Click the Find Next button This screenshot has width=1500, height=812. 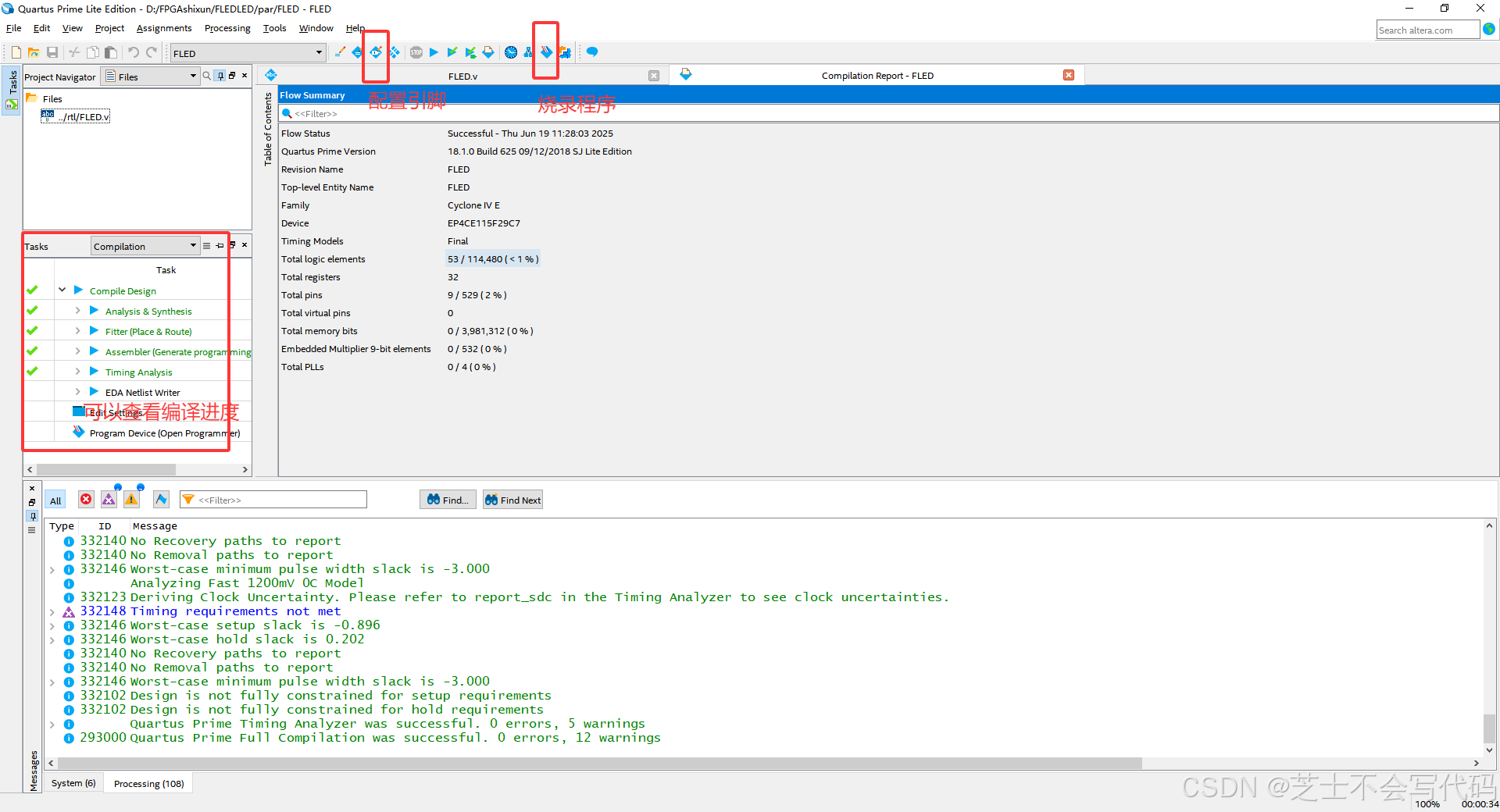point(512,500)
